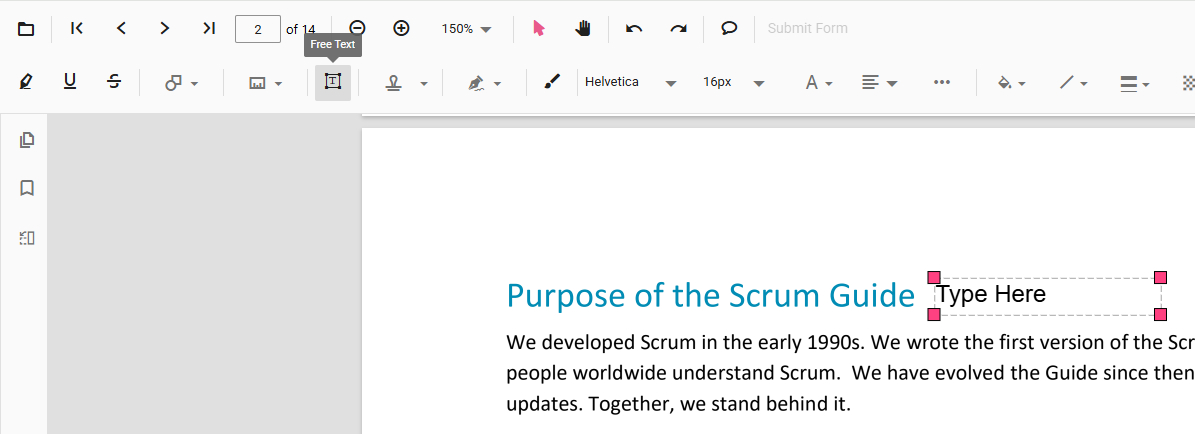Select the Free Text annotation tool
The height and width of the screenshot is (434, 1195).
click(332, 82)
